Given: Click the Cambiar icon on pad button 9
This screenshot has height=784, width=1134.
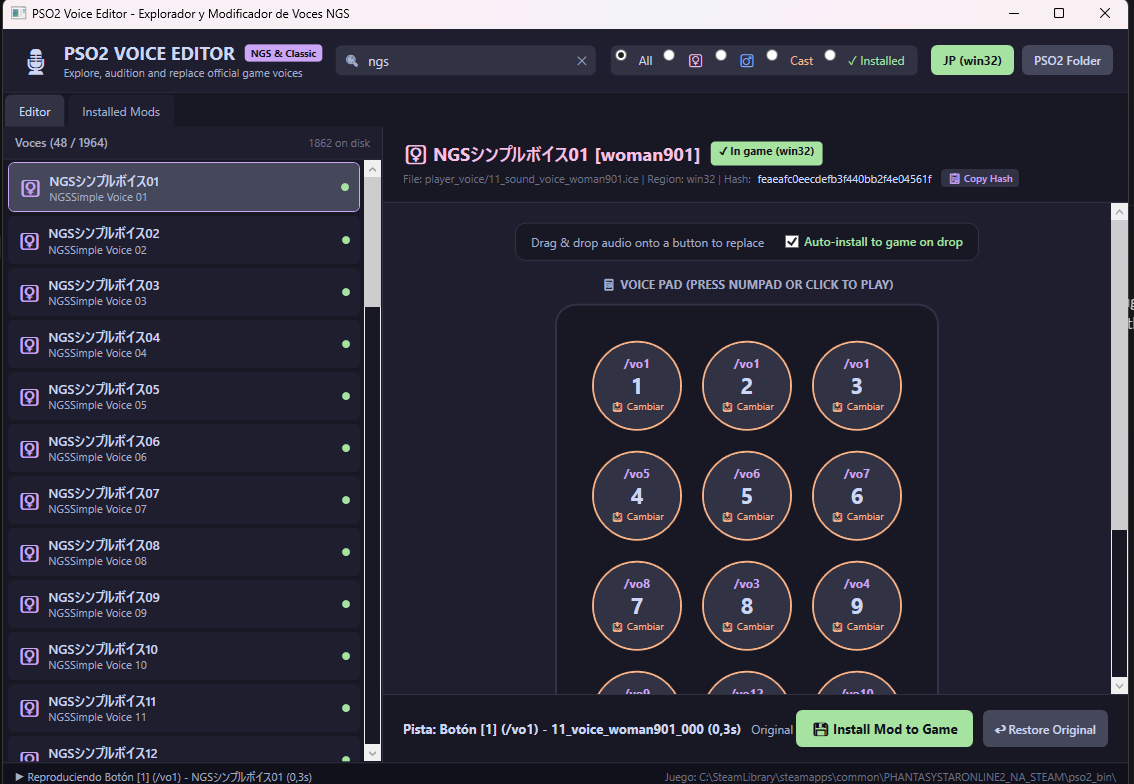Looking at the screenshot, I should [x=837, y=627].
